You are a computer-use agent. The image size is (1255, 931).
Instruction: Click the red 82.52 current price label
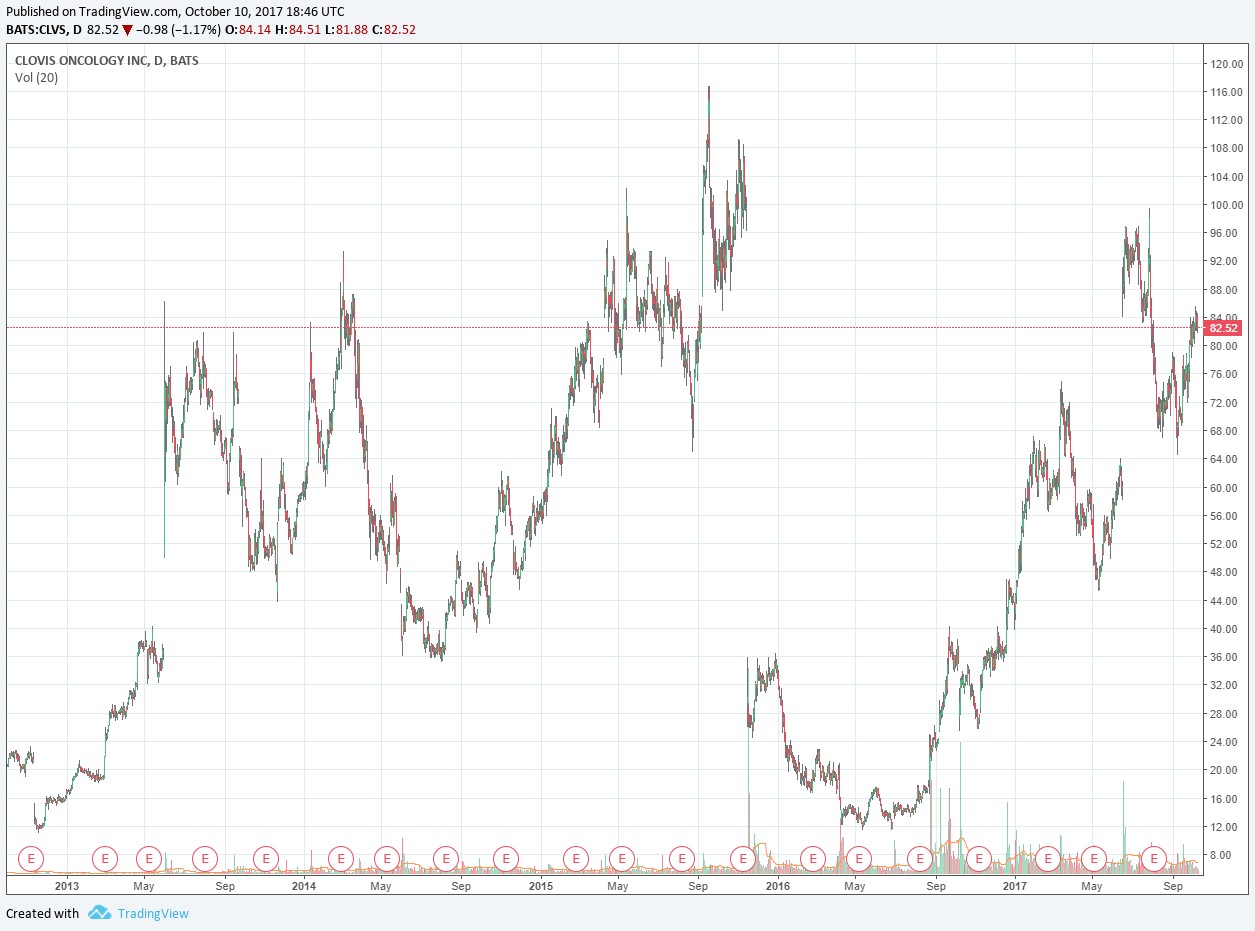1223,328
